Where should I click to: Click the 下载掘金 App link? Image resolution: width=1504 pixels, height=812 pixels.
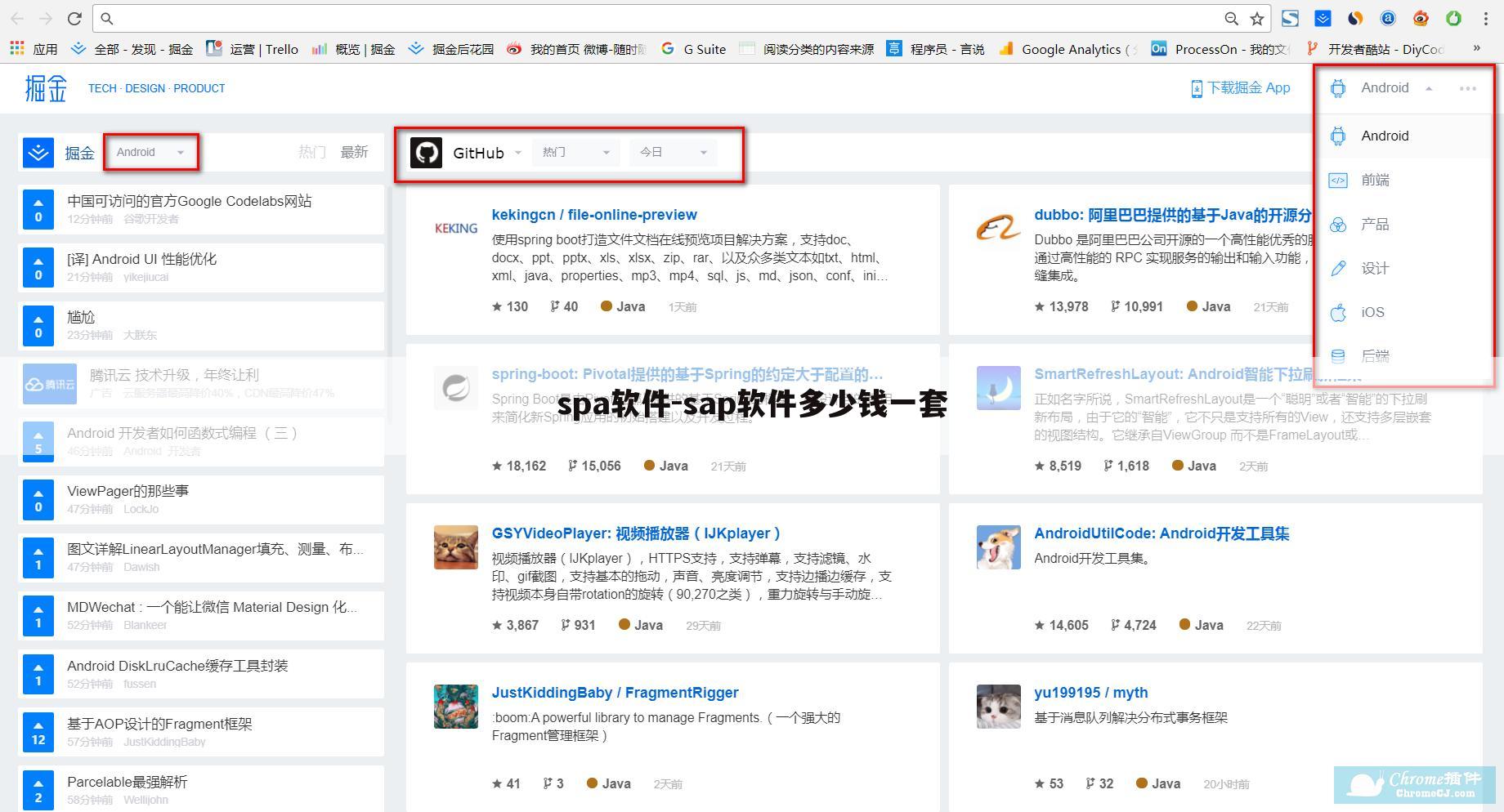1240,88
